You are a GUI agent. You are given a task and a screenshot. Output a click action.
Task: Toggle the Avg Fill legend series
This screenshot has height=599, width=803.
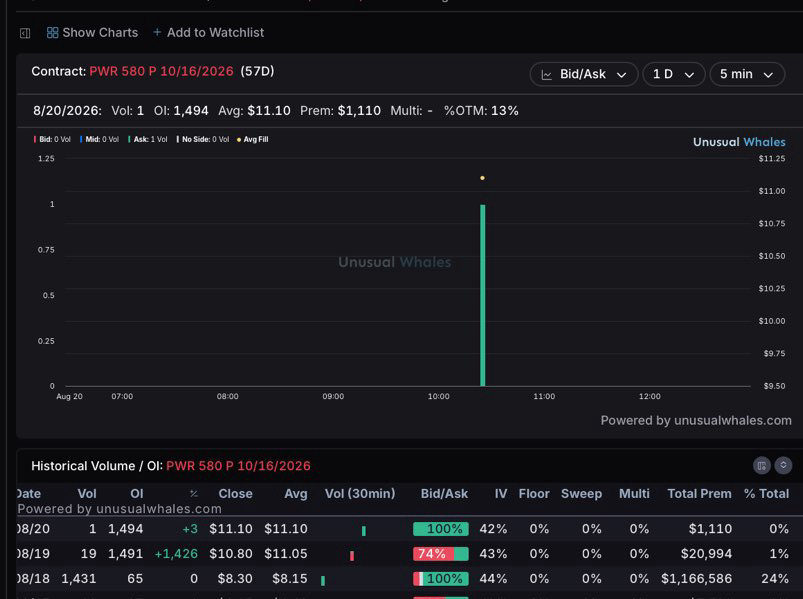click(x=252, y=139)
